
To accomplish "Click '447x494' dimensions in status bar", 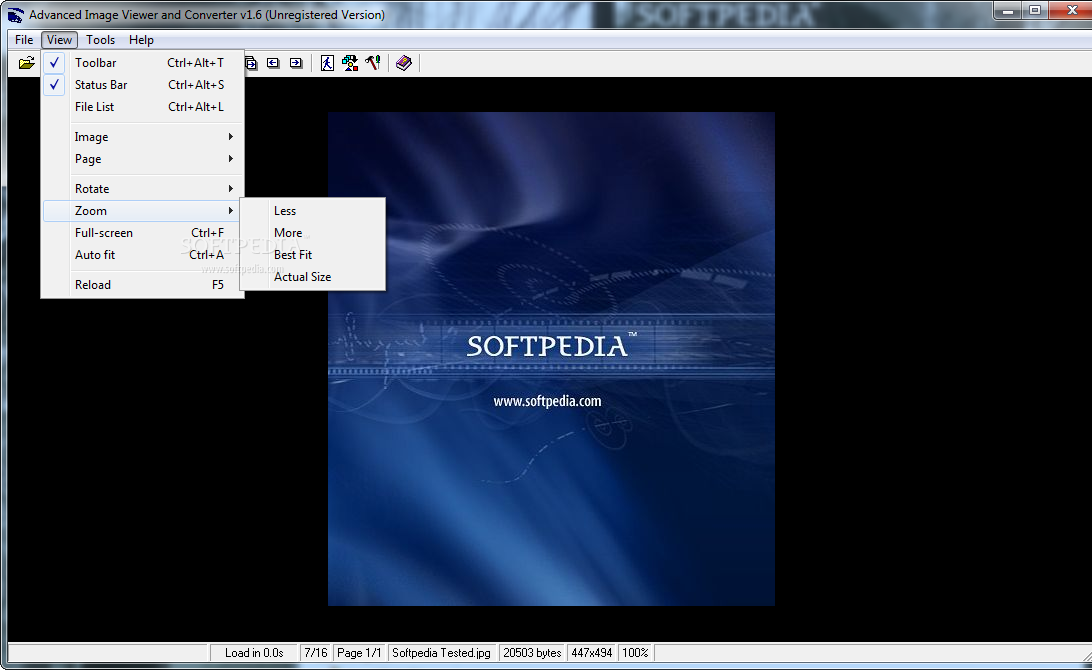I will [592, 653].
